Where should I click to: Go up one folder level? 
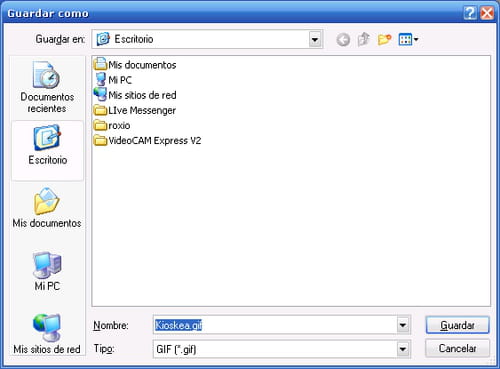(x=364, y=39)
